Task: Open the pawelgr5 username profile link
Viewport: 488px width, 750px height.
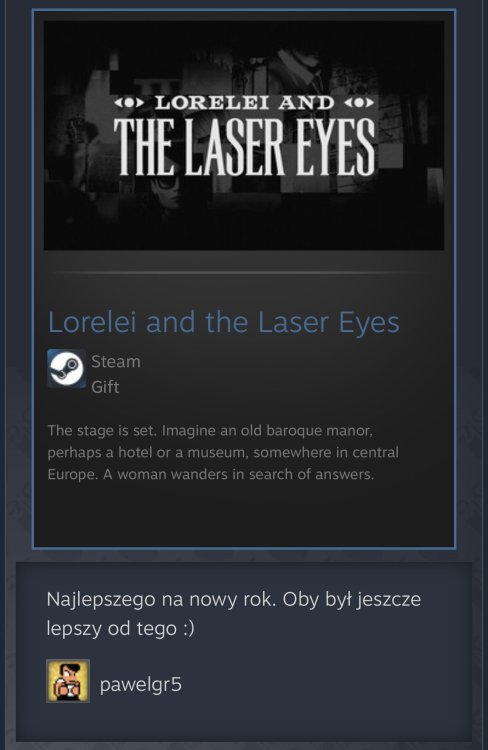Action: pyautogui.click(x=141, y=684)
